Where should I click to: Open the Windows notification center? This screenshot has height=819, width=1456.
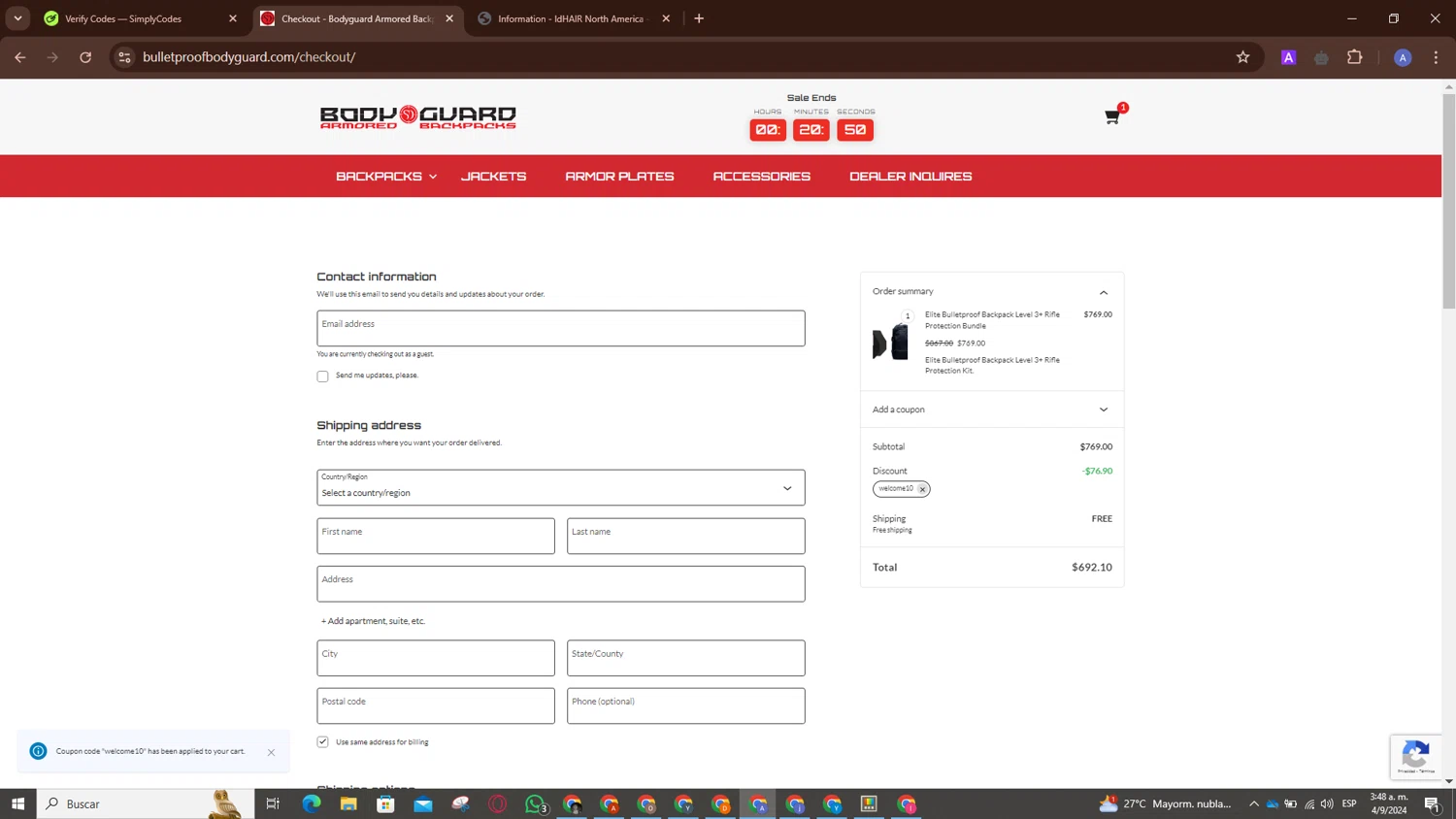click(x=1432, y=803)
